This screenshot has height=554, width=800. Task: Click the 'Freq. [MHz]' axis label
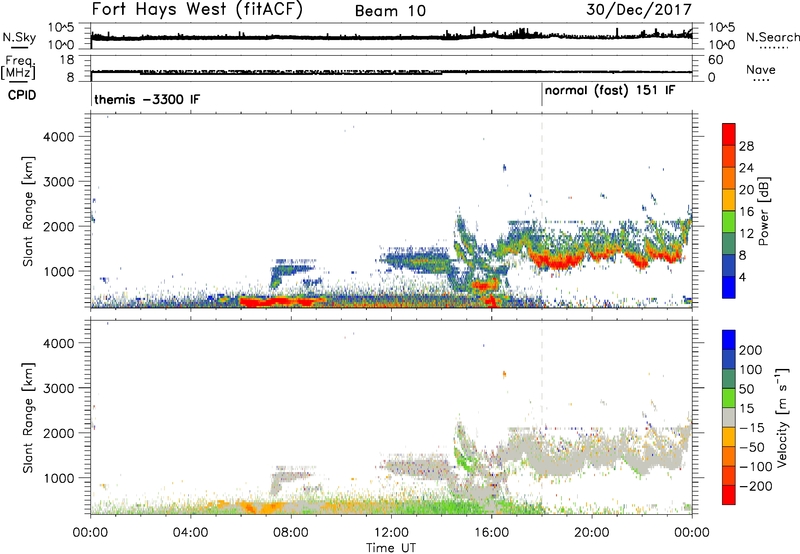click(x=19, y=67)
